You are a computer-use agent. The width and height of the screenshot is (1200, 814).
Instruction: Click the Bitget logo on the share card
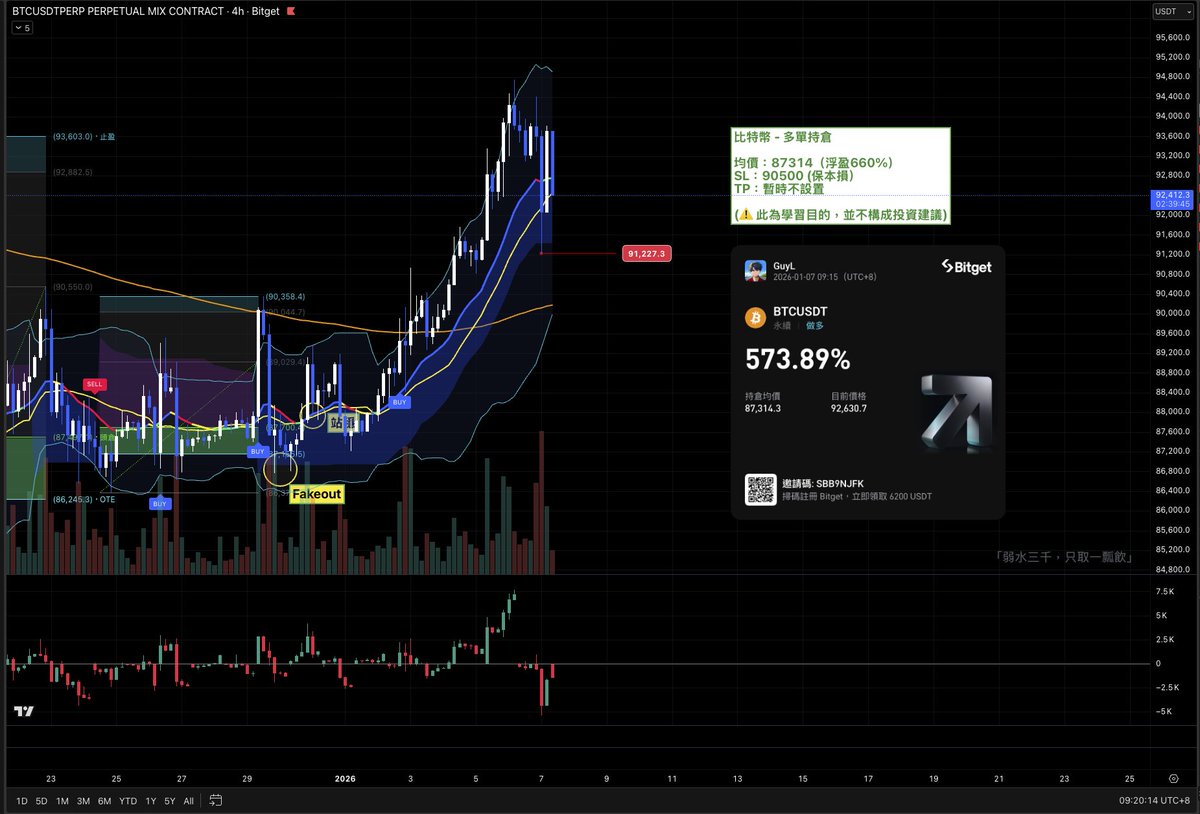966,267
